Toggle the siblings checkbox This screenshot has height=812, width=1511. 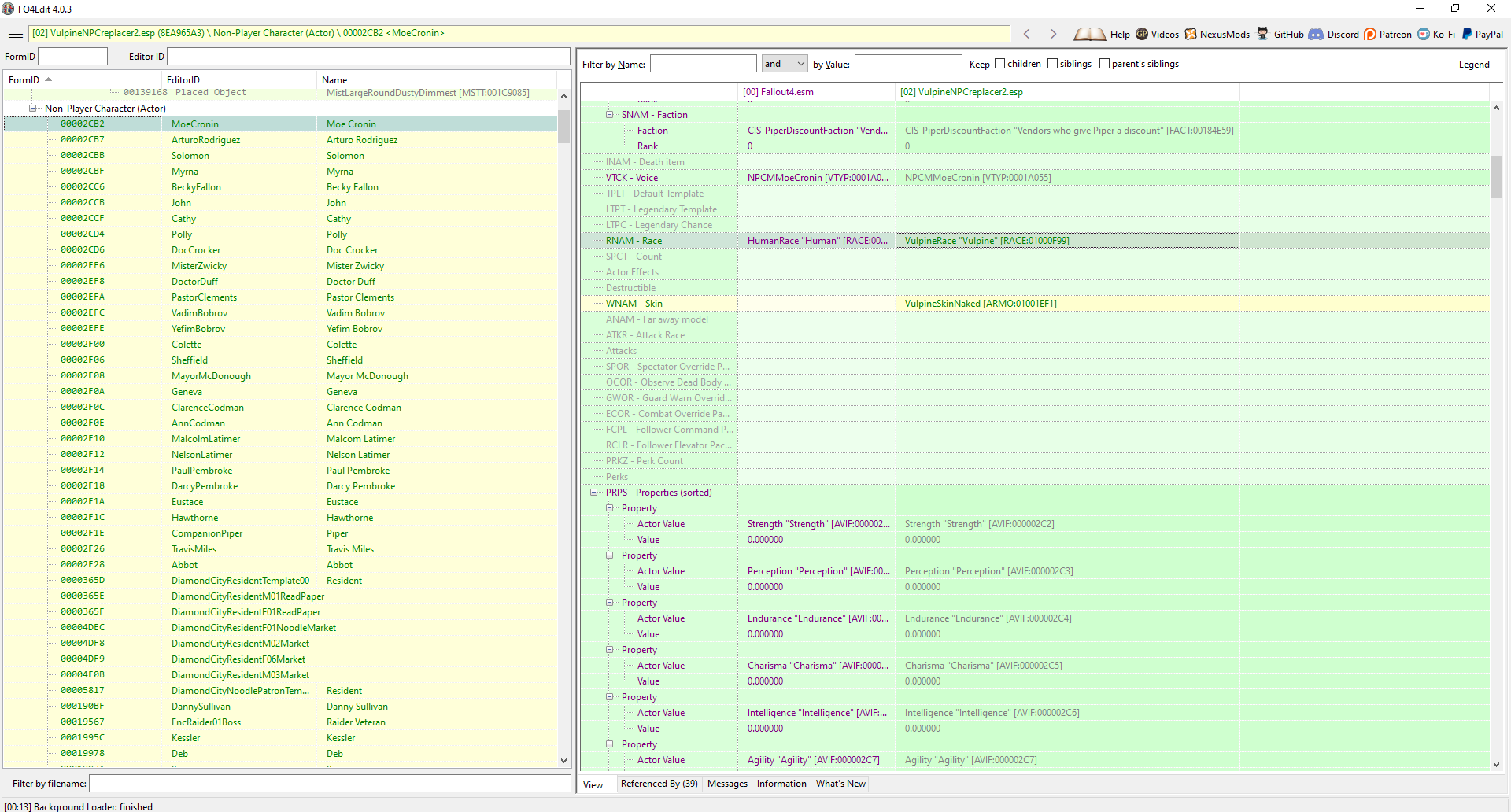pyautogui.click(x=1052, y=64)
